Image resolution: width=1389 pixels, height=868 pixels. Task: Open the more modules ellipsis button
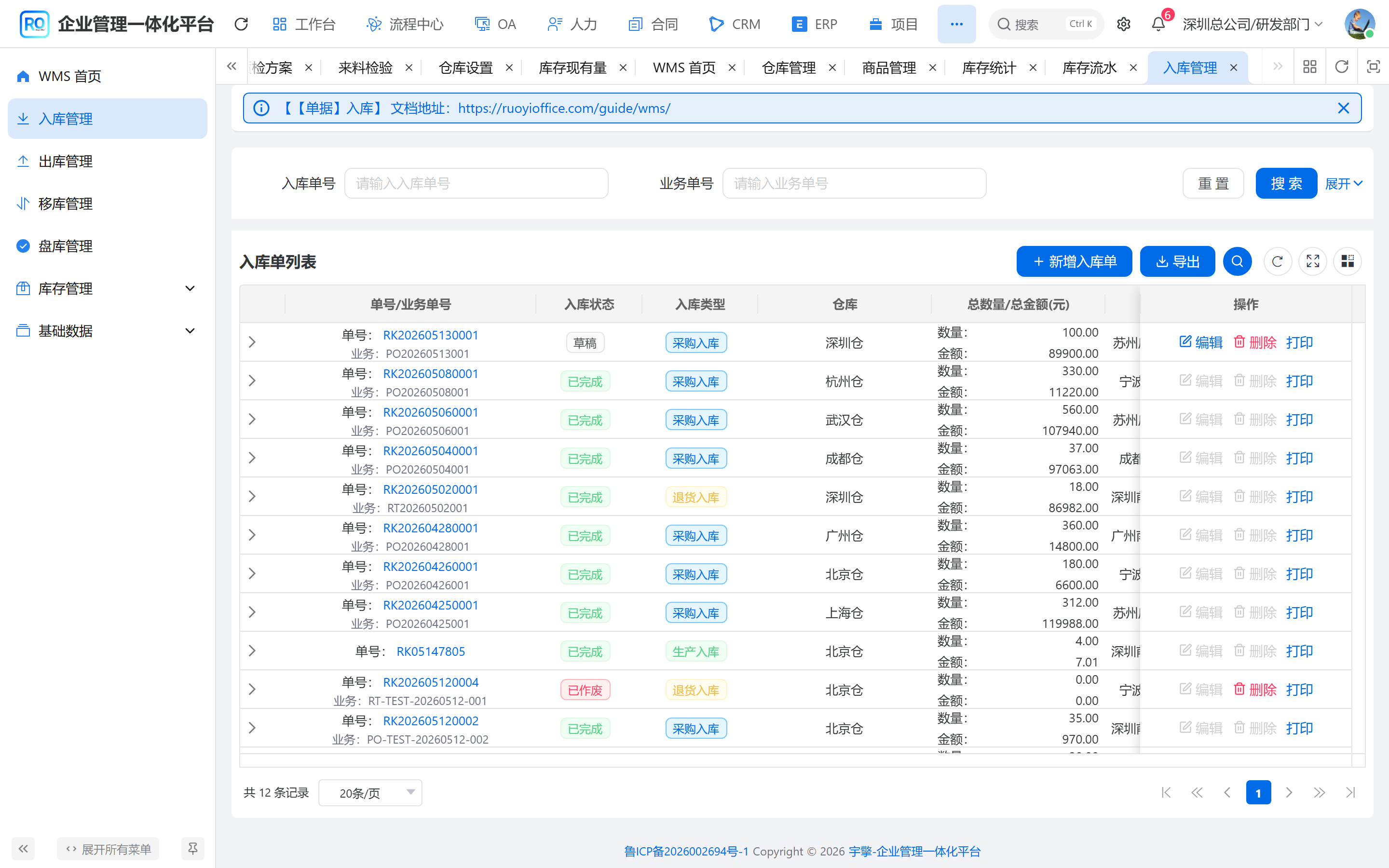click(956, 24)
